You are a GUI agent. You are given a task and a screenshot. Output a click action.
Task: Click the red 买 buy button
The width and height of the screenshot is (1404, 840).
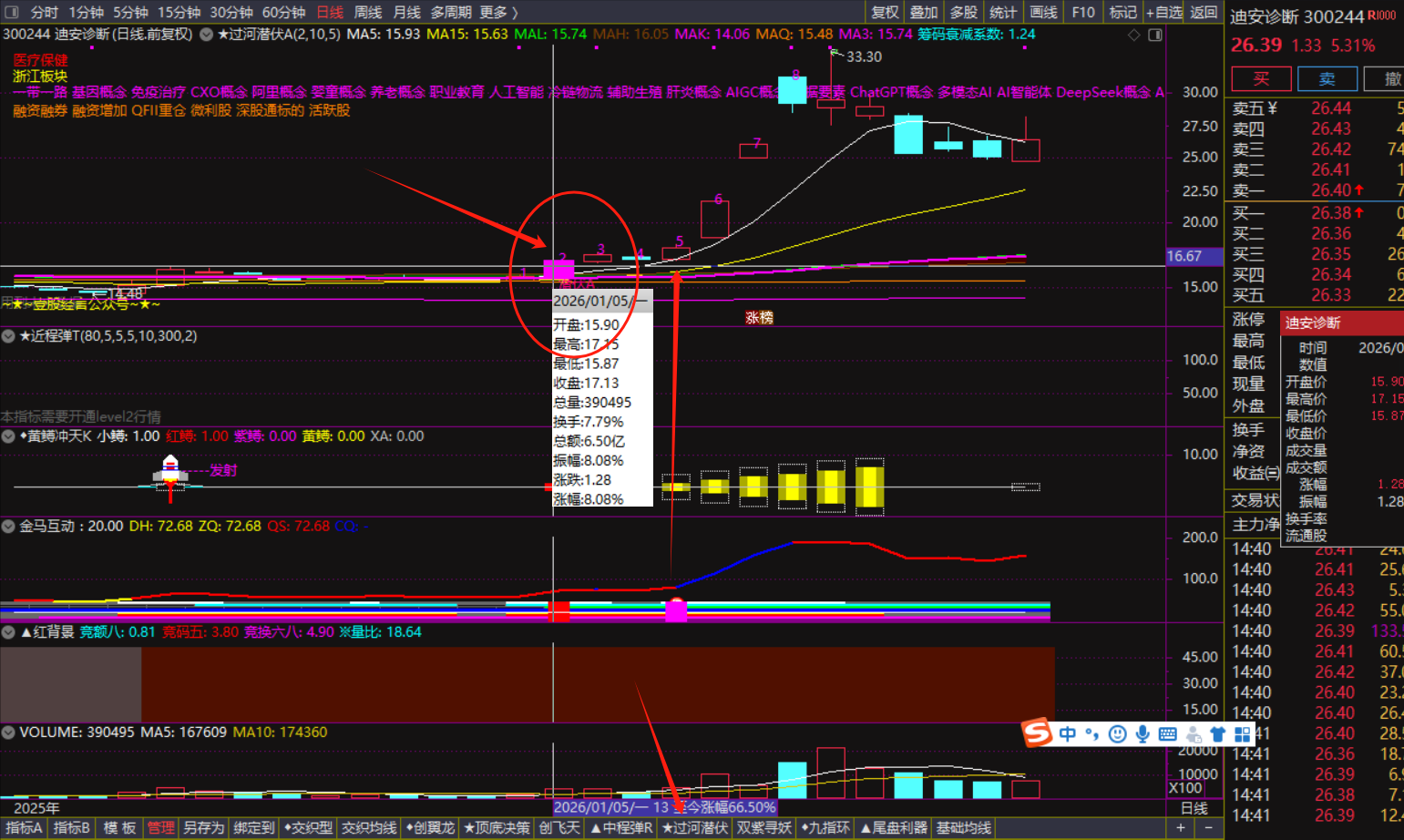[1261, 78]
